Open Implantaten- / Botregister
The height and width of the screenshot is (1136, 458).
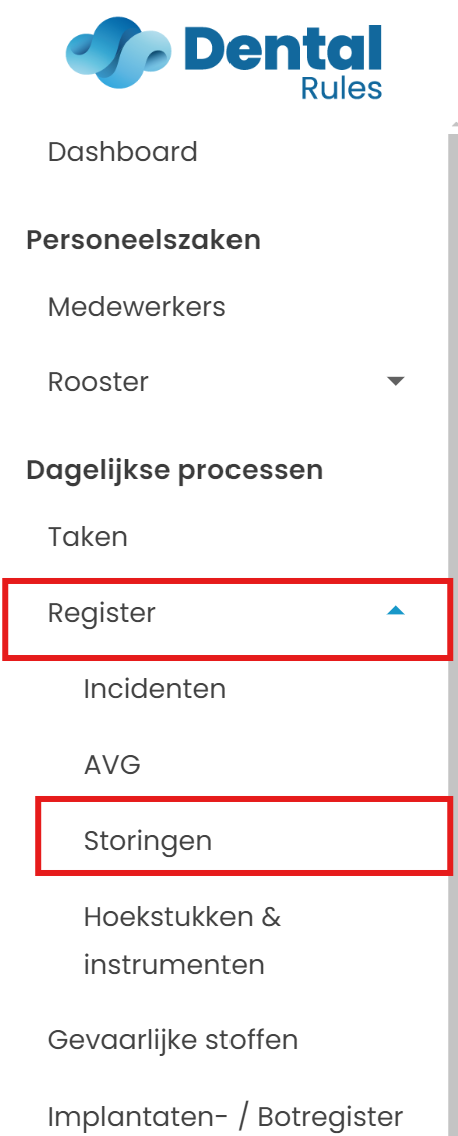[225, 1115]
